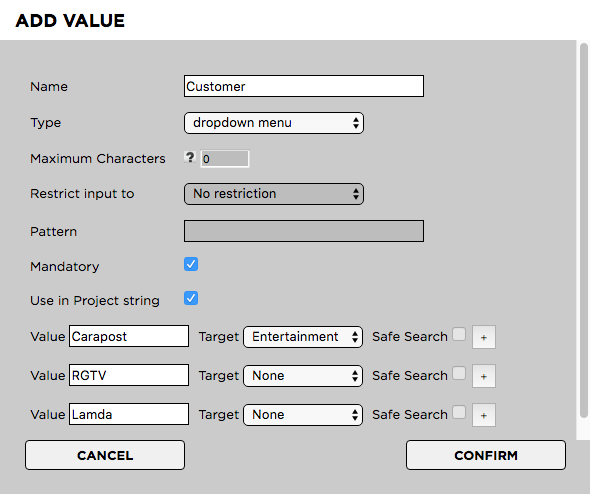This screenshot has width=590, height=494.
Task: Focus the Name field containing Customer
Action: point(304,86)
